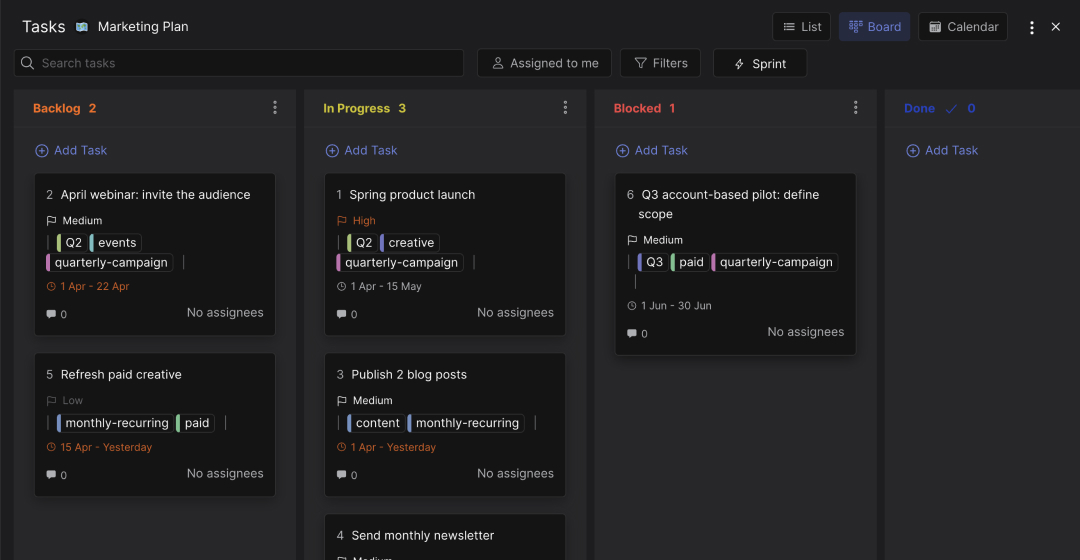The height and width of the screenshot is (560, 1080).
Task: Add a task to the Backlog column
Action: pyautogui.click(x=71, y=150)
